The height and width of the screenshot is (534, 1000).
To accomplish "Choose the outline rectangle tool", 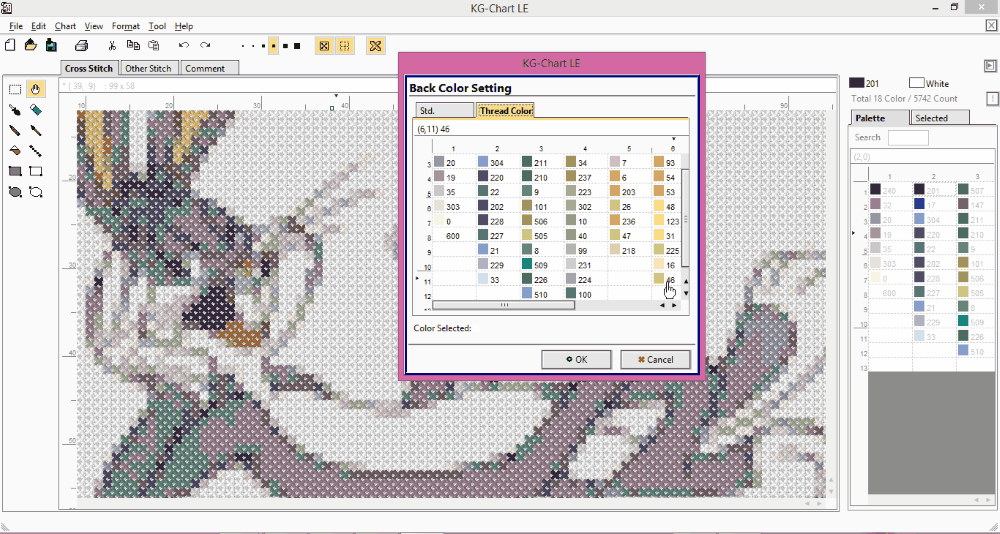I will (x=36, y=171).
